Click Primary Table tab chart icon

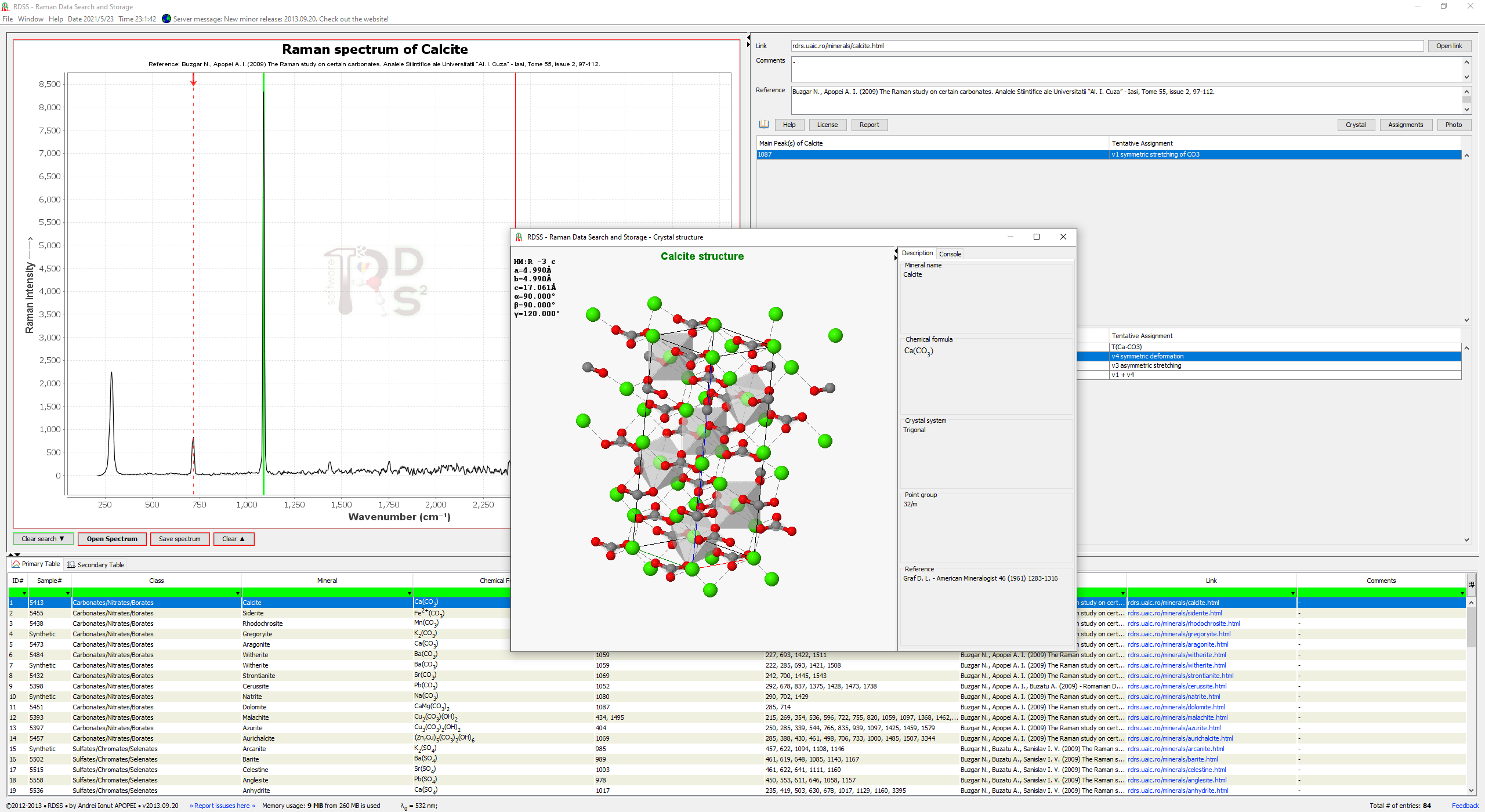[16, 564]
